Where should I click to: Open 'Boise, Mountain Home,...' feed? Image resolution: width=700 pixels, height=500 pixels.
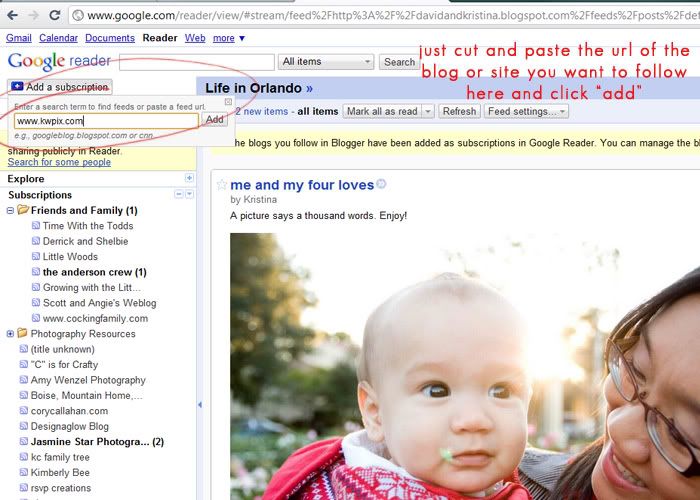click(87, 396)
